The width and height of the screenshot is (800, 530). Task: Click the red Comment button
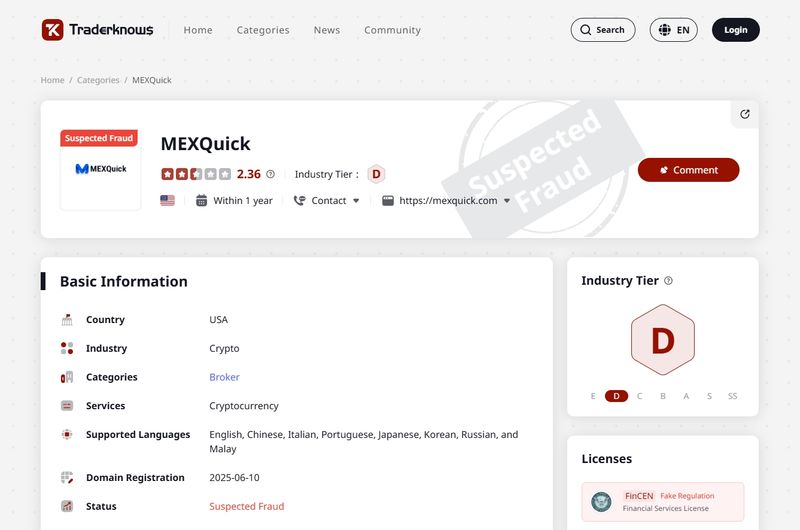click(x=688, y=170)
